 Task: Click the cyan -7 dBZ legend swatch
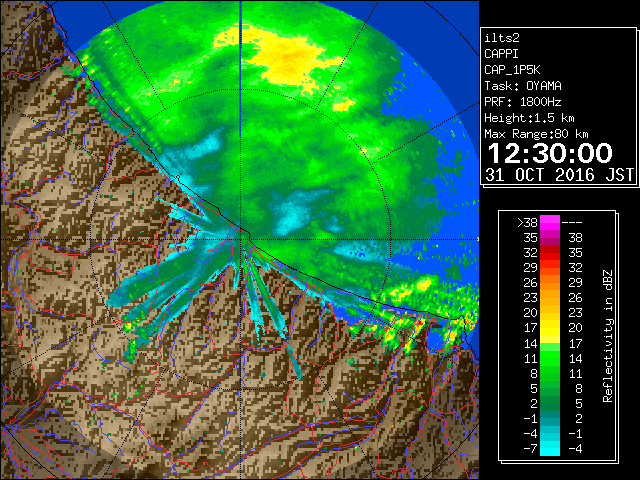[550, 448]
